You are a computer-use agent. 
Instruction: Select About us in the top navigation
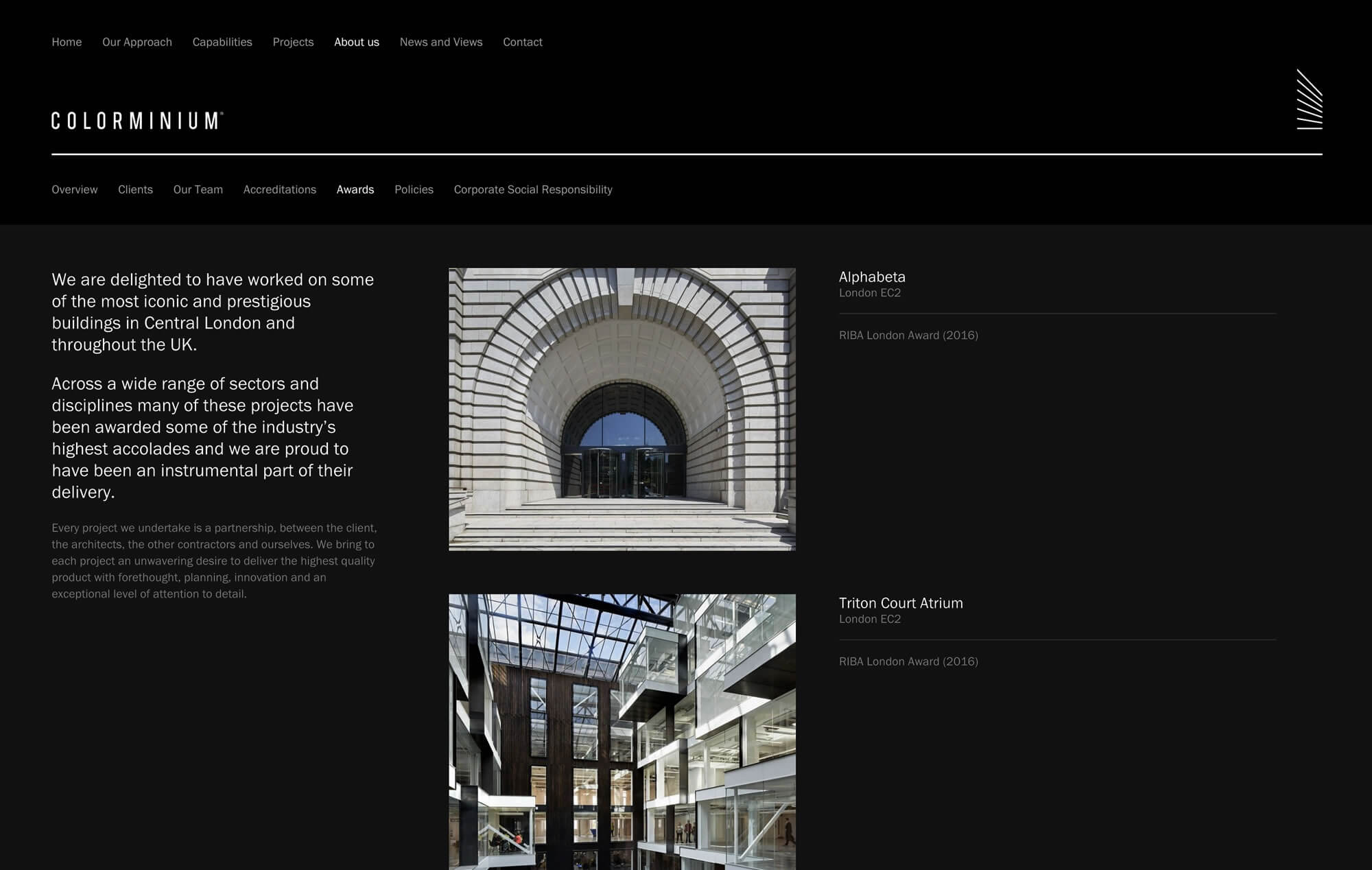(356, 42)
